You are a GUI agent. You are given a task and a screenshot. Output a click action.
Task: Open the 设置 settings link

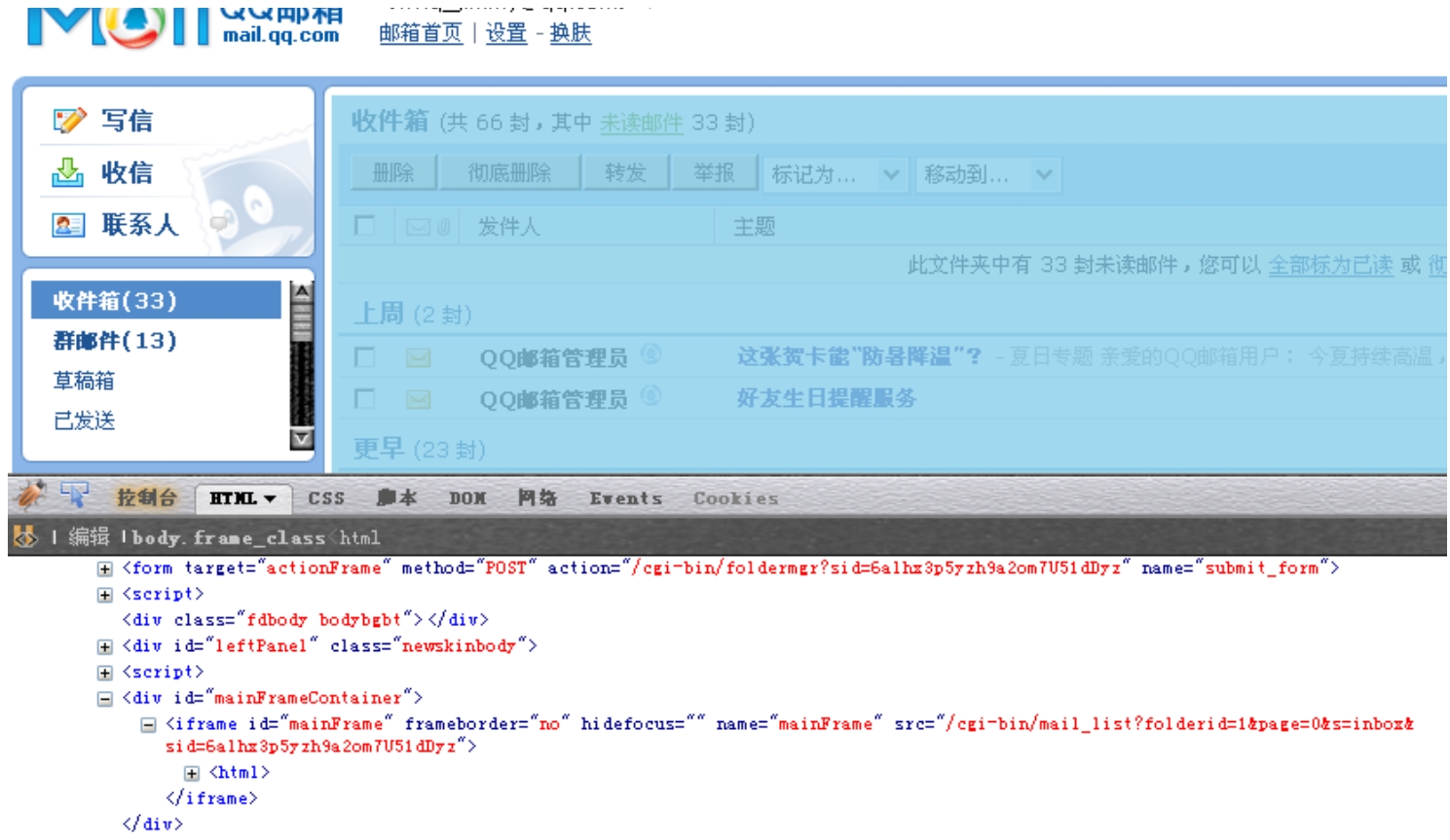tap(506, 33)
